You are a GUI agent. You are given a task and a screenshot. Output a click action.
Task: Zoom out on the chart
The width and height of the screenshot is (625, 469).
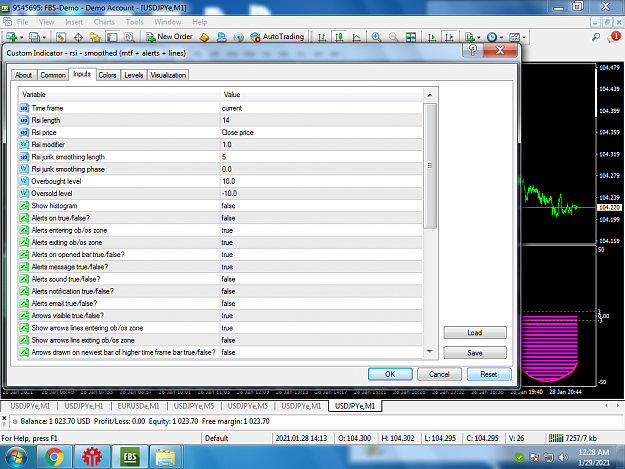point(393,37)
